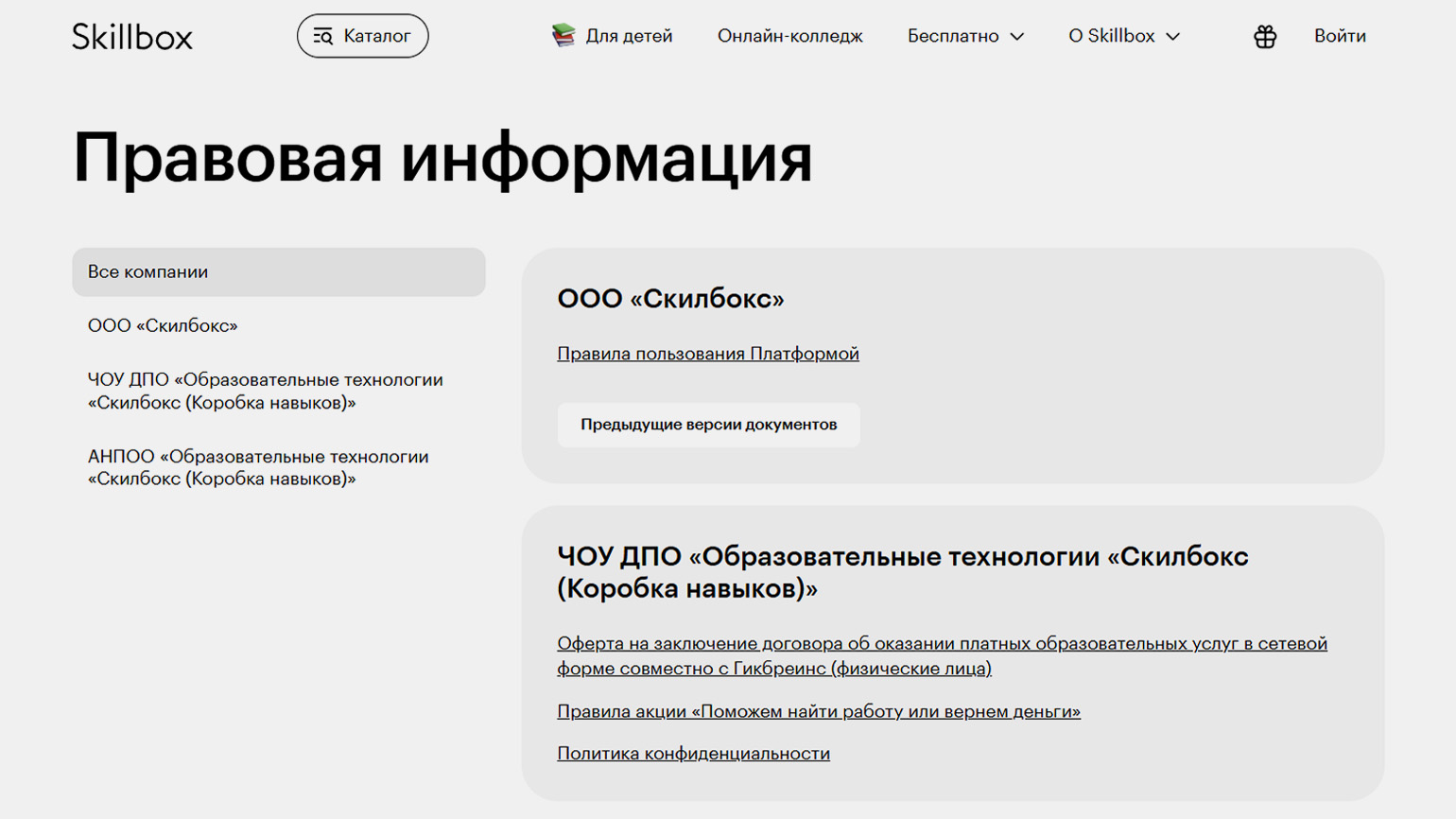
Task: Select ООО «Скилбокс» in the sidebar
Action: 163,325
